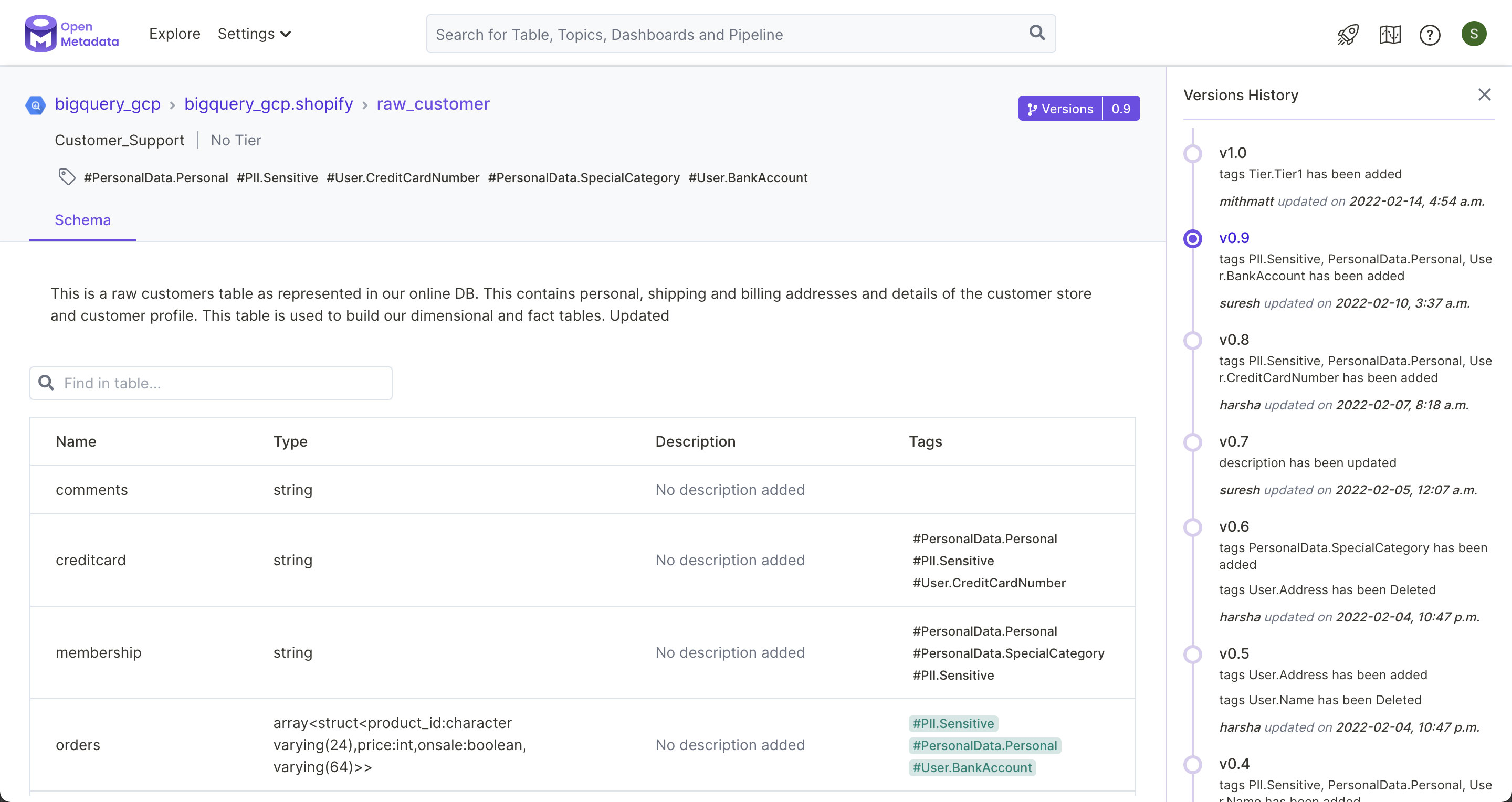Screen dimensions: 1512x802
Task: Focus the Find in table input
Action: (x=211, y=383)
